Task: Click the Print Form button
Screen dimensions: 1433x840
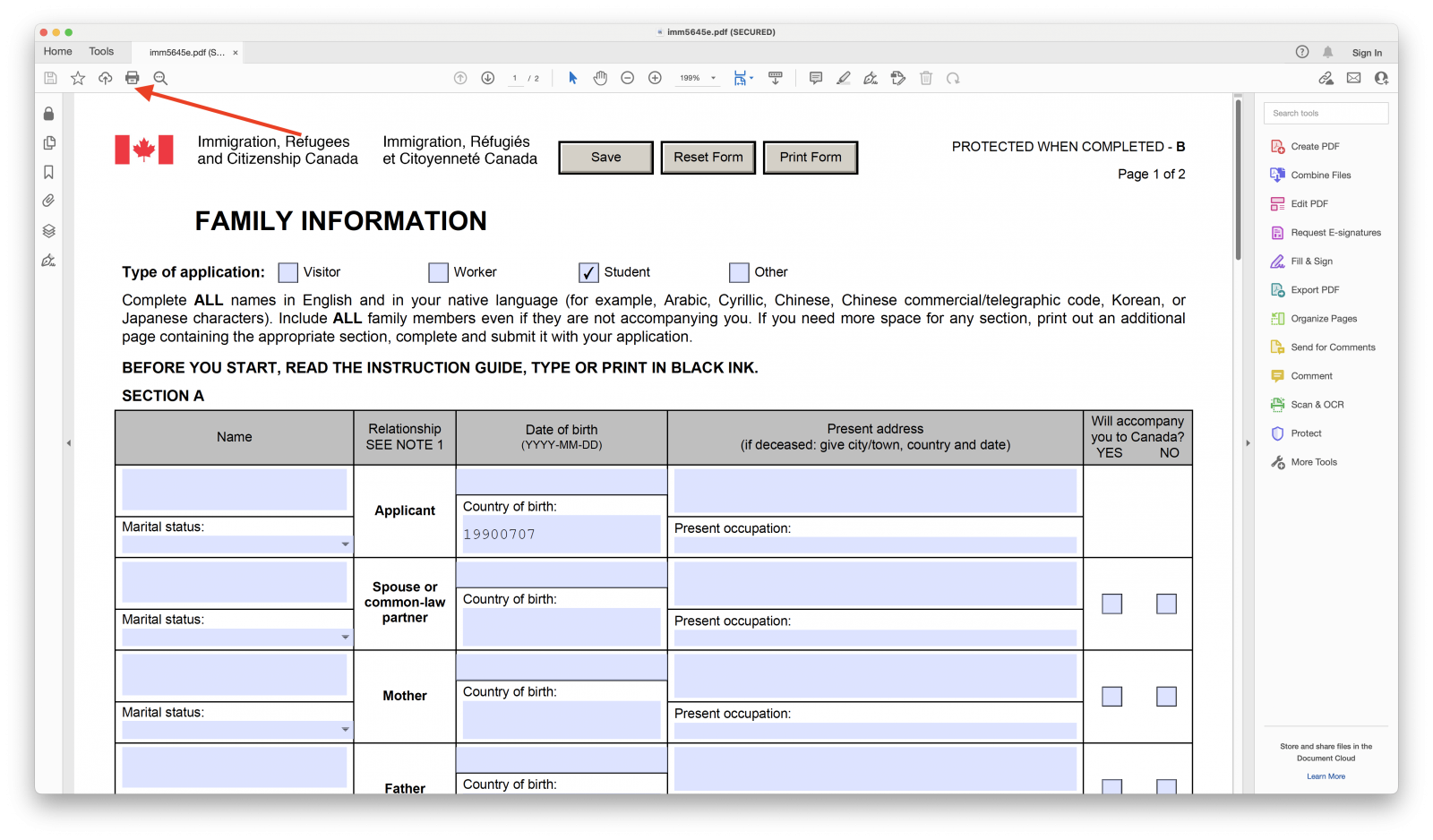Action: [811, 158]
